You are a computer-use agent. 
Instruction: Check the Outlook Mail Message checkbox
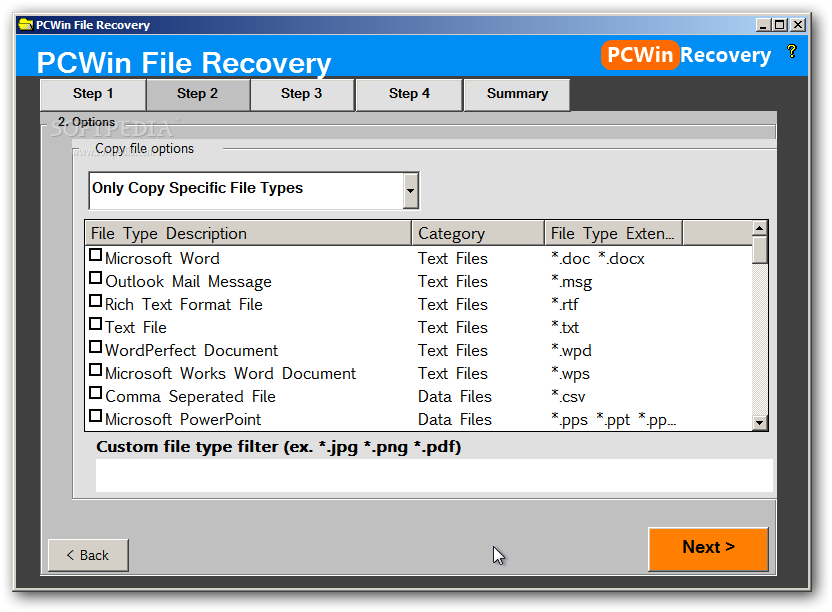pos(96,278)
